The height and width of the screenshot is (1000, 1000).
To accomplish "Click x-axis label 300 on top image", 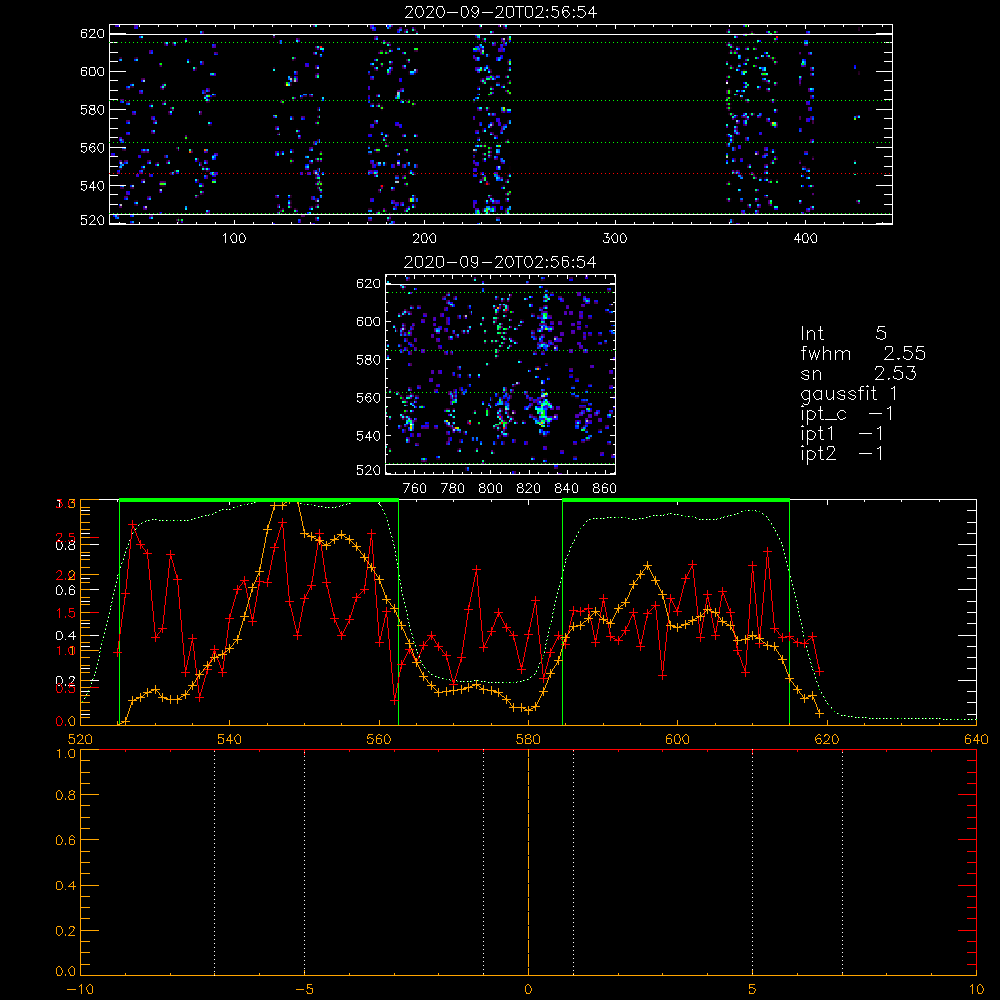I will point(615,239).
